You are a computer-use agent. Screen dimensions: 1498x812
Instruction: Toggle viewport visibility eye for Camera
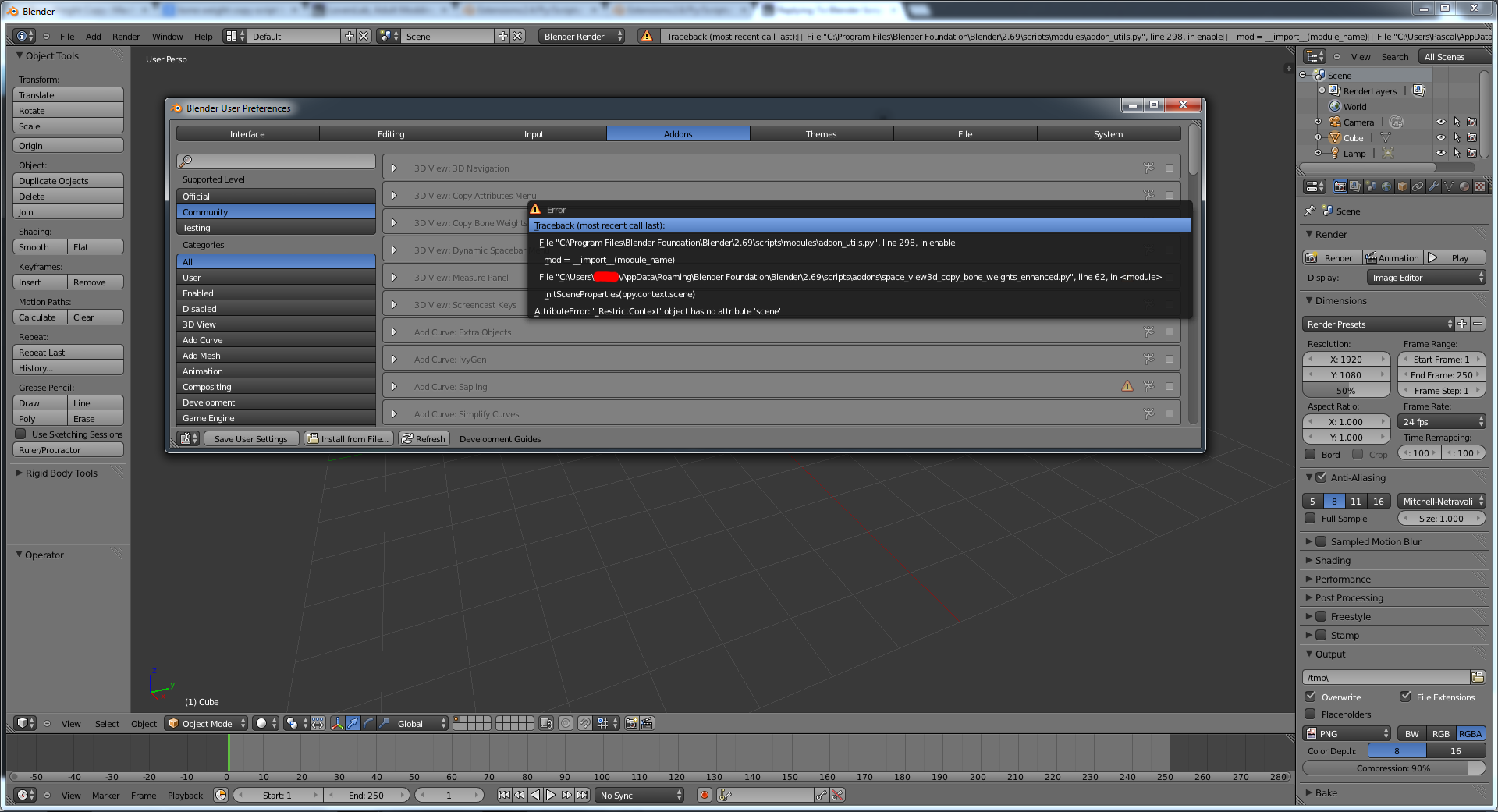[1441, 122]
